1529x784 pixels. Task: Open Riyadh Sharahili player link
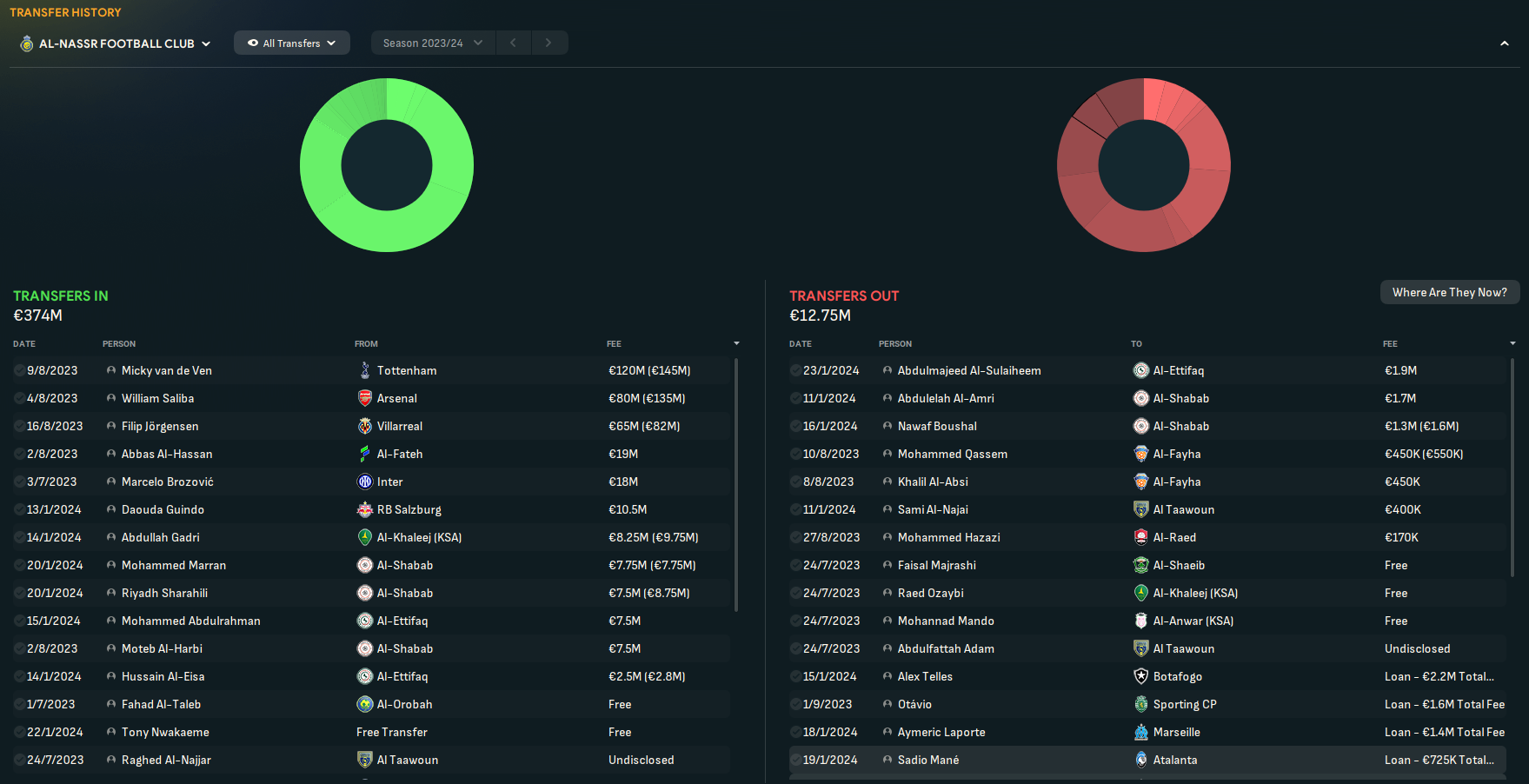[164, 593]
